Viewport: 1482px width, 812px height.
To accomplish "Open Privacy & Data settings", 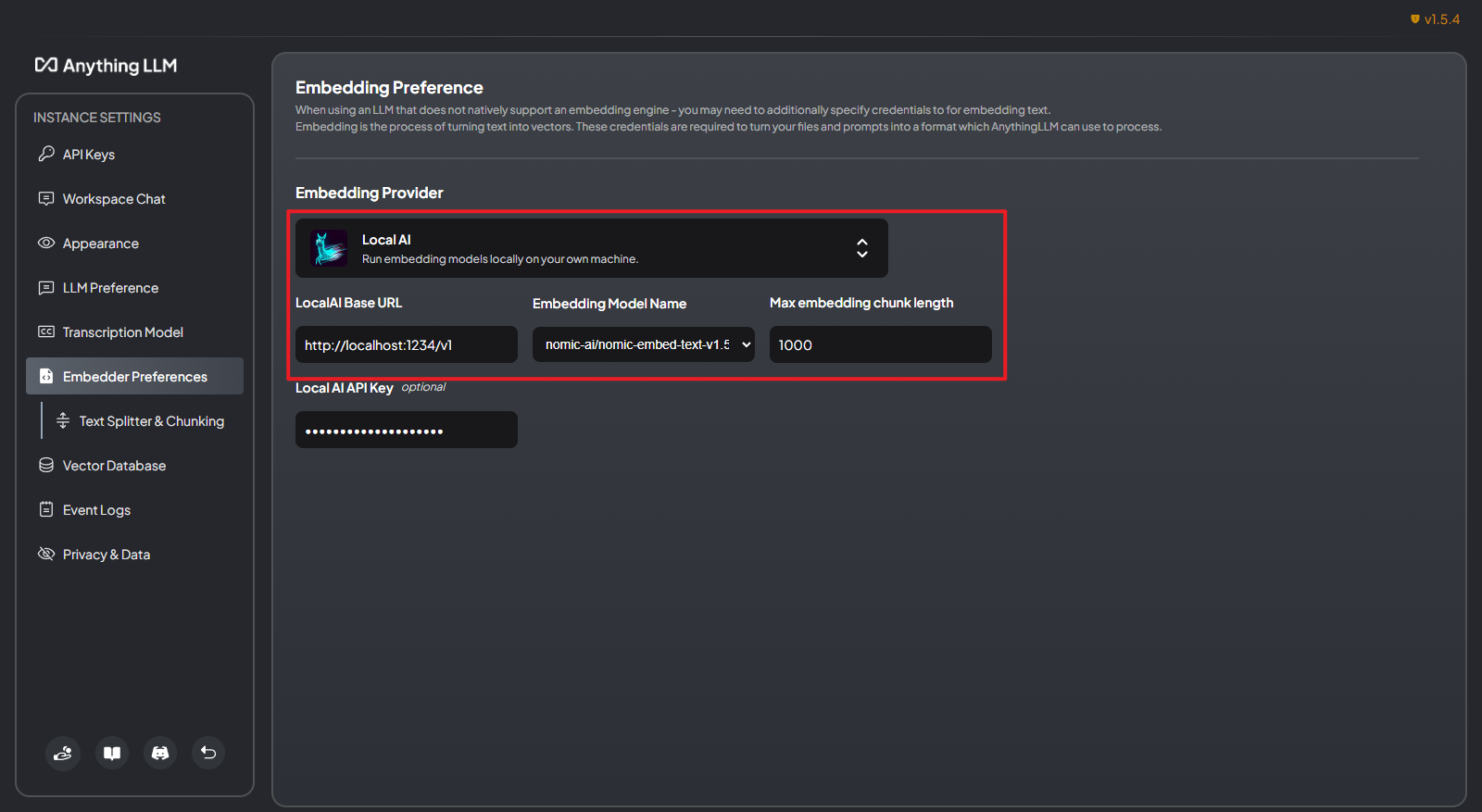I will coord(134,554).
